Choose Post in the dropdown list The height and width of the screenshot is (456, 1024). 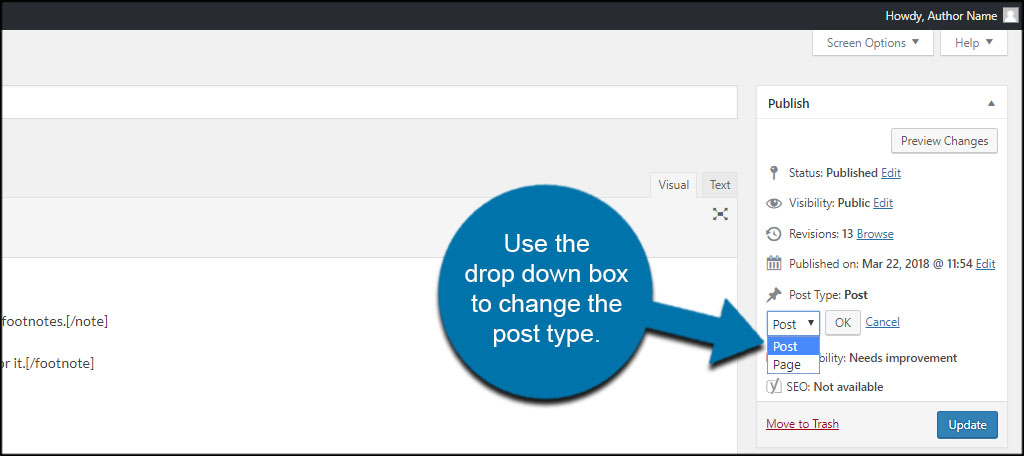tap(793, 346)
